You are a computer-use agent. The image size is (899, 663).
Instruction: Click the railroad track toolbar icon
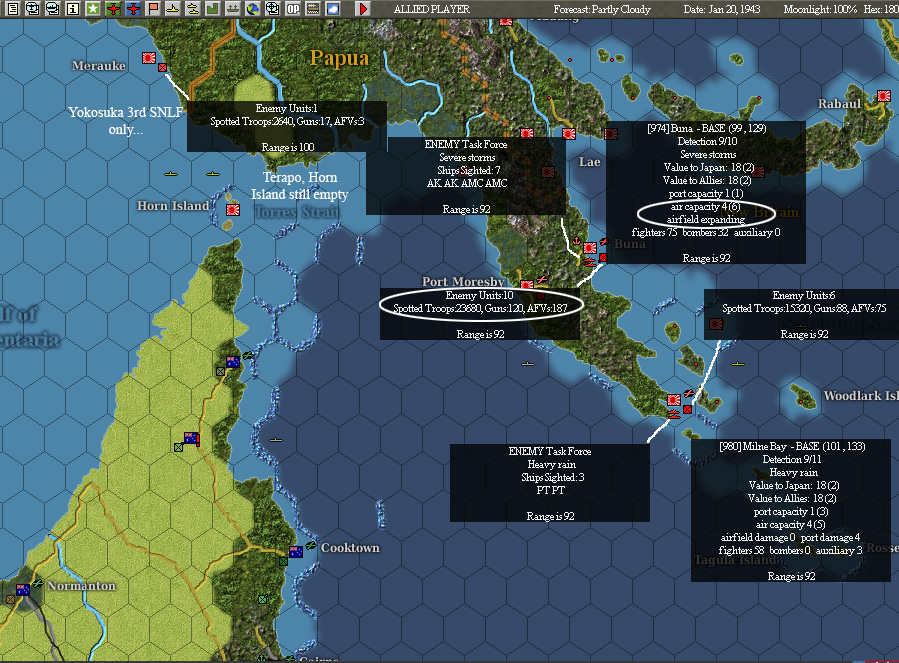coord(313,9)
